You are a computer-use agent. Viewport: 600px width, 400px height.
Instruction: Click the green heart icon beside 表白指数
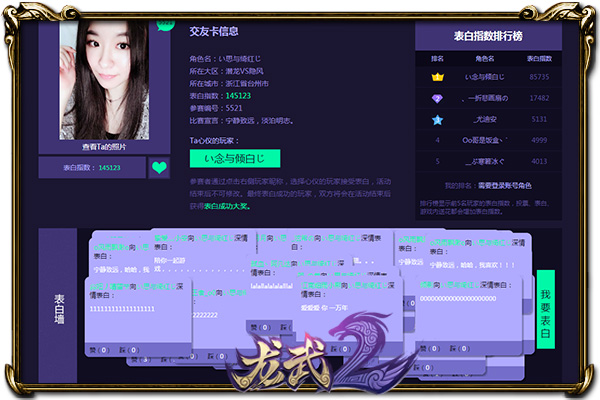pos(158,168)
